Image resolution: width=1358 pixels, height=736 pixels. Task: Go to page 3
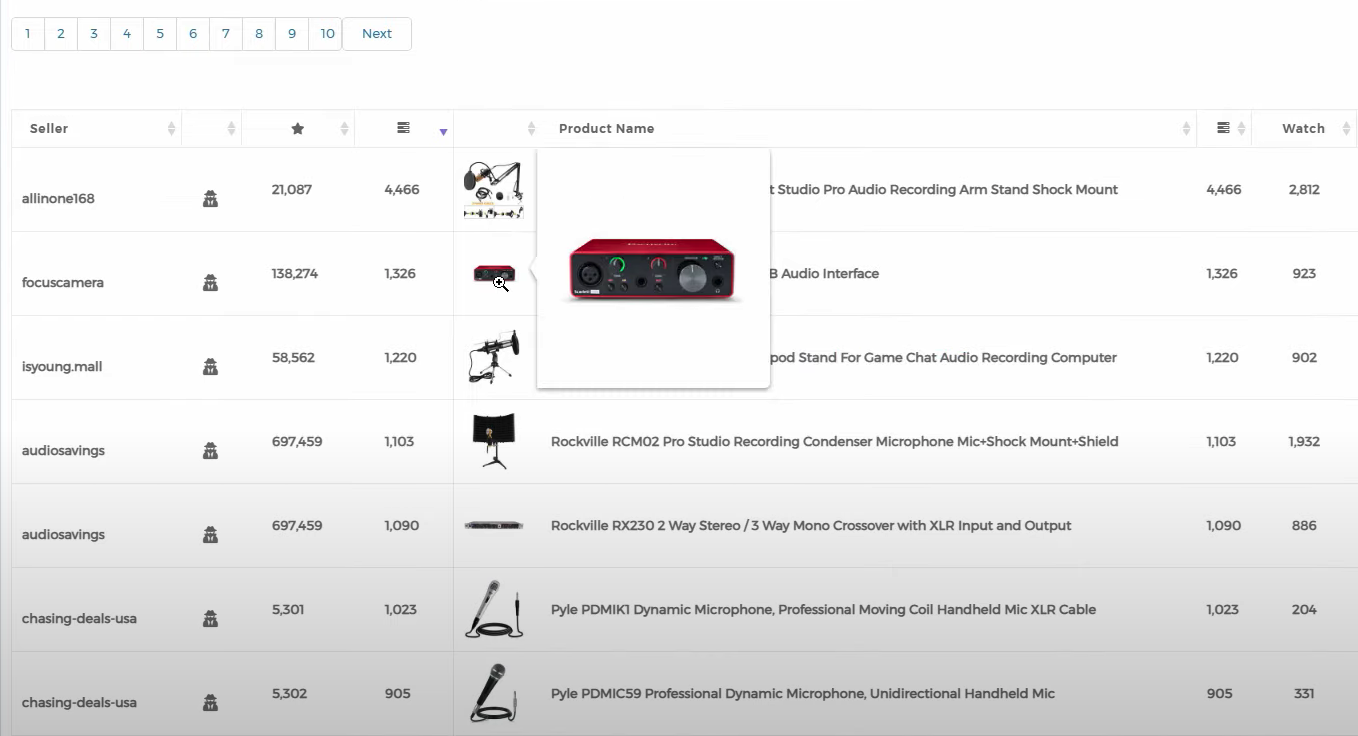pos(94,34)
